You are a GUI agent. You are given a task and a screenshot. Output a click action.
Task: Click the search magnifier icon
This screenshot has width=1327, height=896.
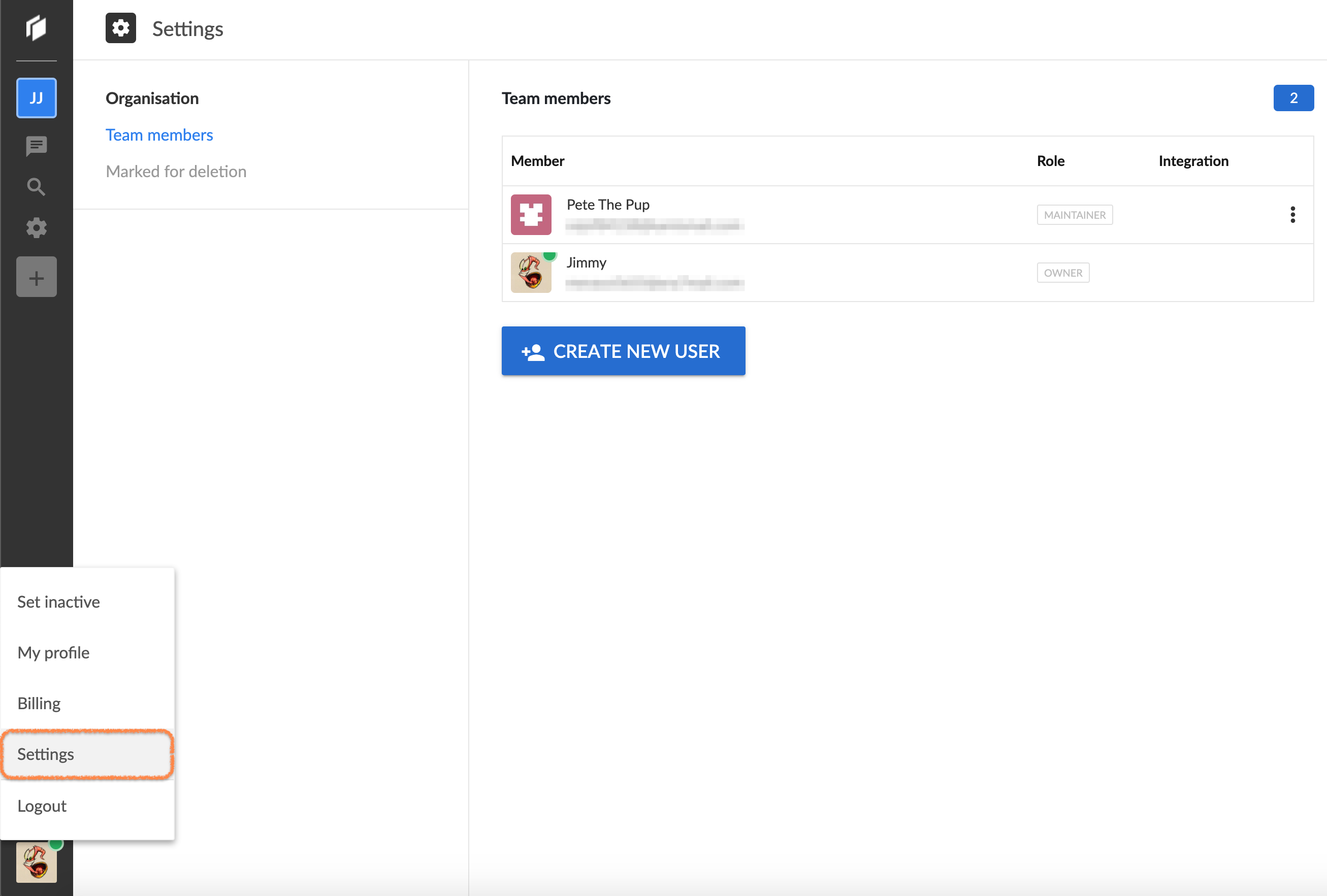point(36,187)
